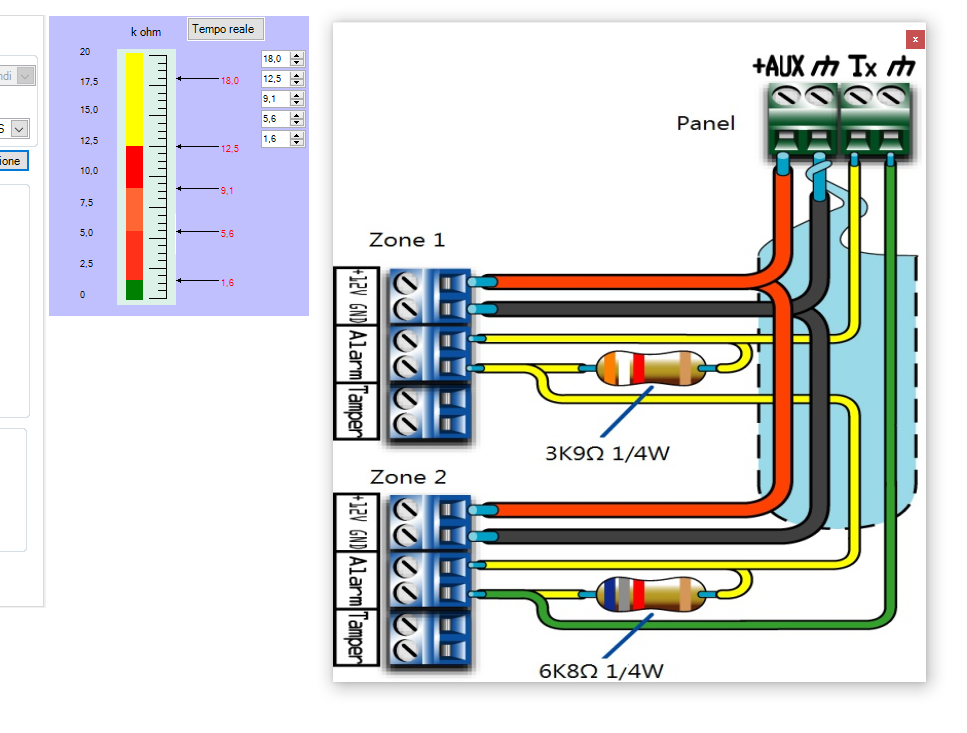Viewport: 967px width, 733px height.
Task: Click the green segment of the ohm gauge
Action: [x=134, y=290]
